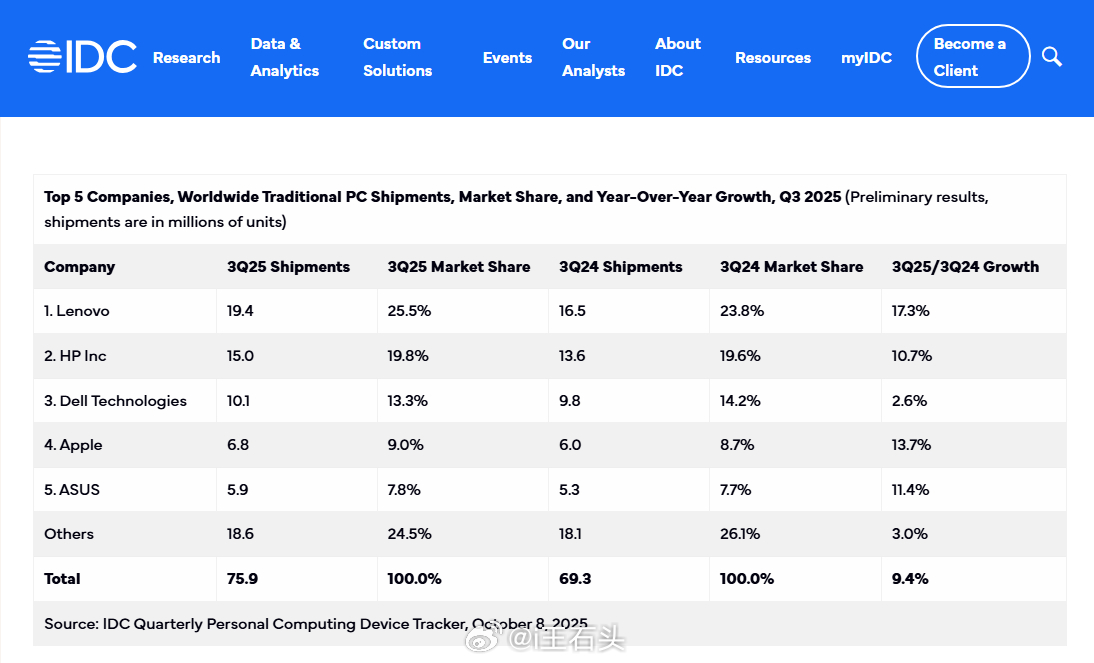Open the About IDC menu
The height and width of the screenshot is (663, 1094).
pyautogui.click(x=677, y=57)
